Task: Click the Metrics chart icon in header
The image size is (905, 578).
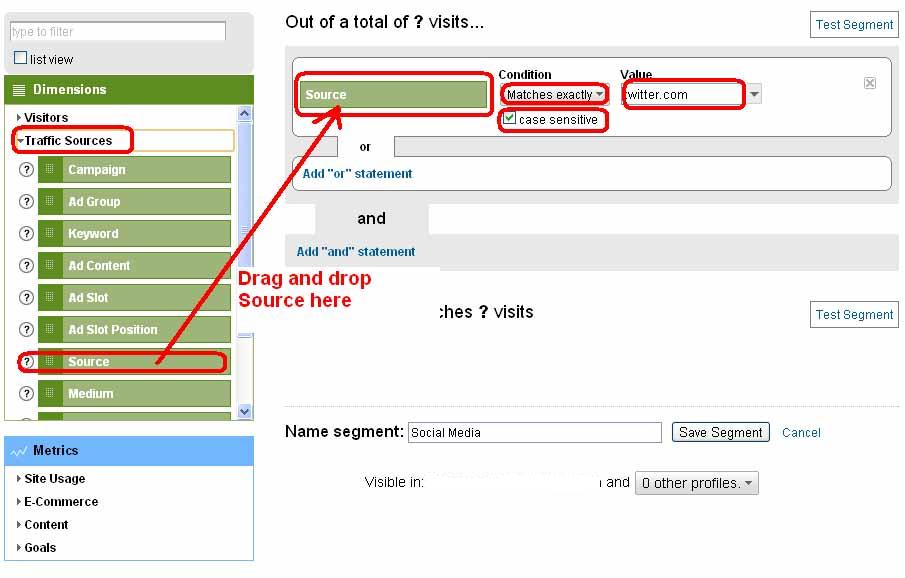Action: click(18, 451)
